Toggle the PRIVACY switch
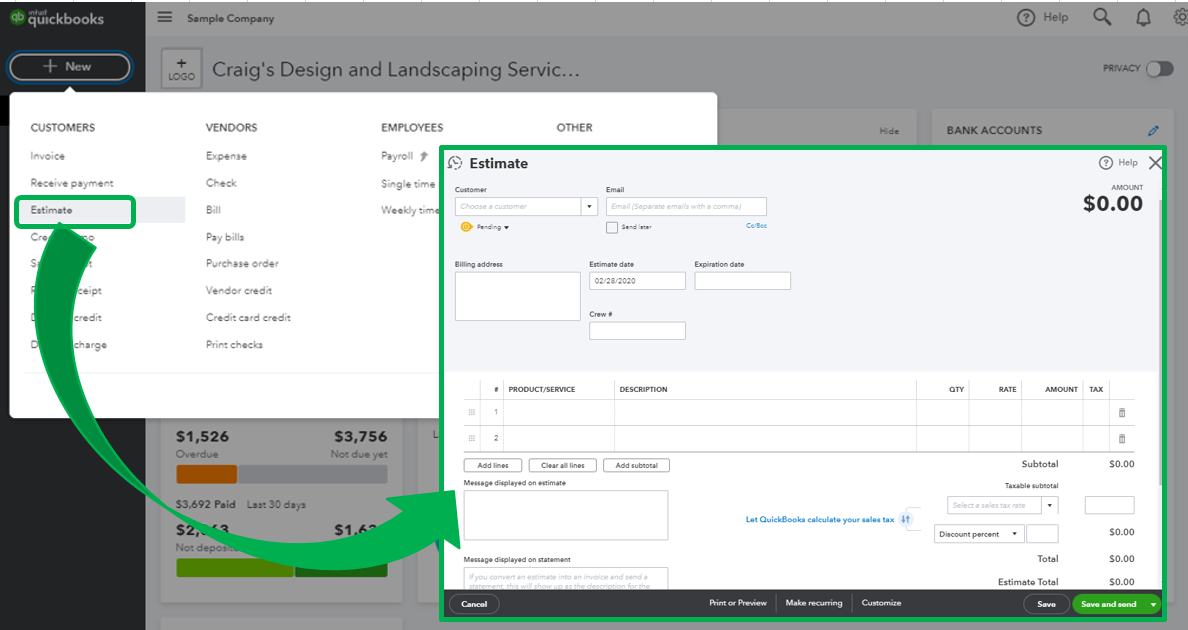 click(1159, 69)
